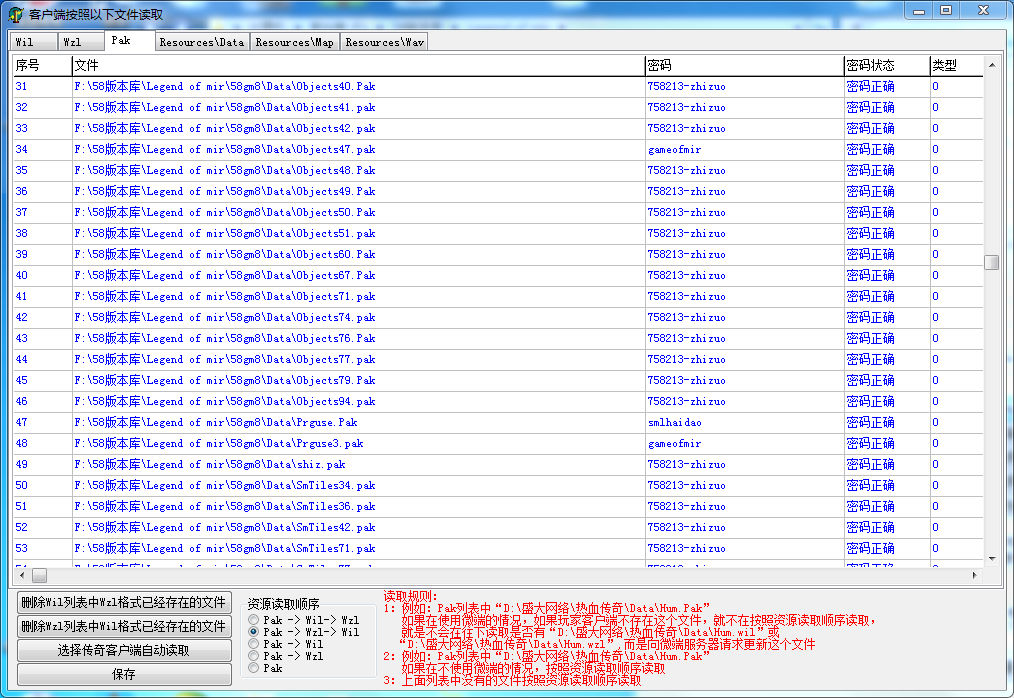Screen dimensions: 1014x698
Task: Click 删除Wzl列表中Wil格式已经存在的文件 button
Action: point(124,627)
